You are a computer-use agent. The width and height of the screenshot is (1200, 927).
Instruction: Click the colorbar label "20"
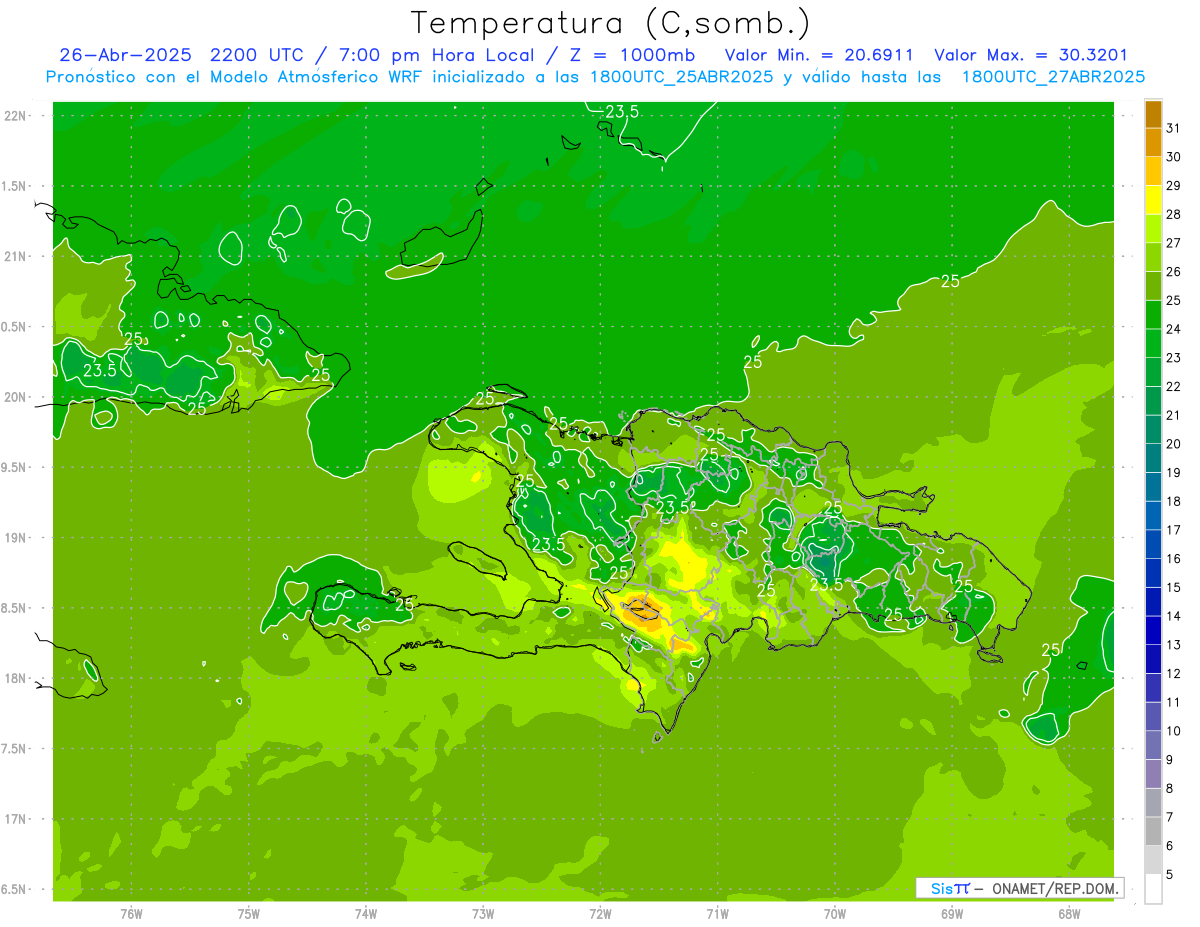coord(1174,444)
